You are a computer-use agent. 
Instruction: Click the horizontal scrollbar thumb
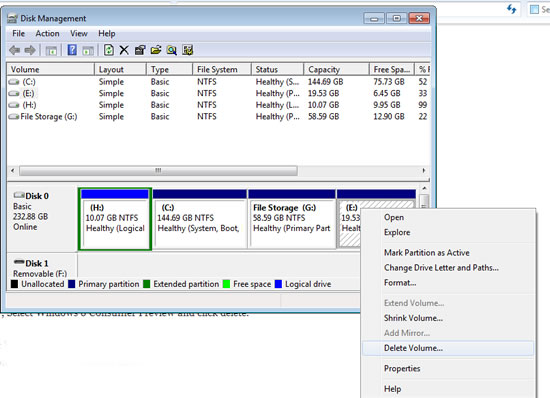(x=158, y=171)
